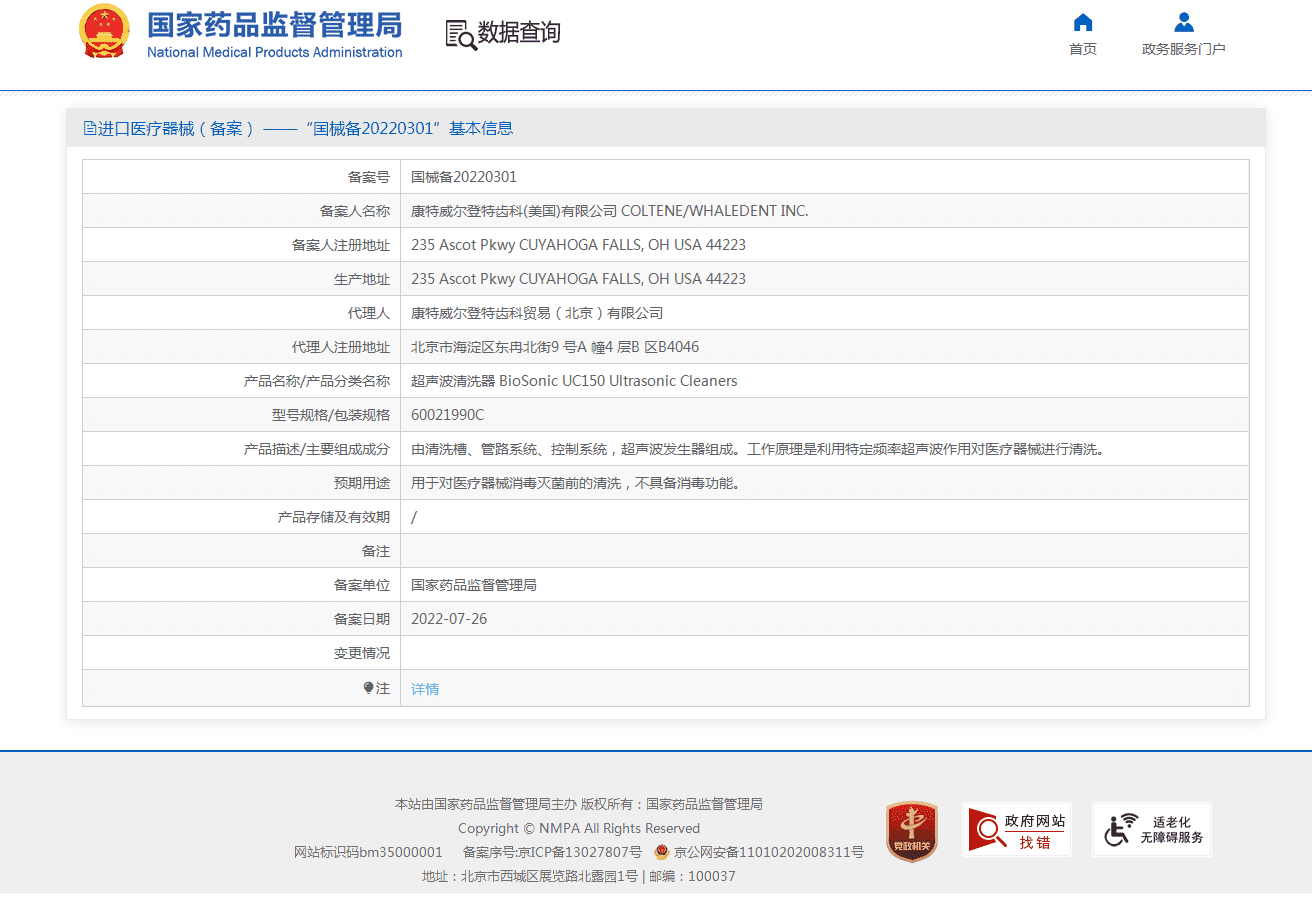
Task: Select the COLTENE/WHALEDENT INC. filer name value
Action: point(610,211)
